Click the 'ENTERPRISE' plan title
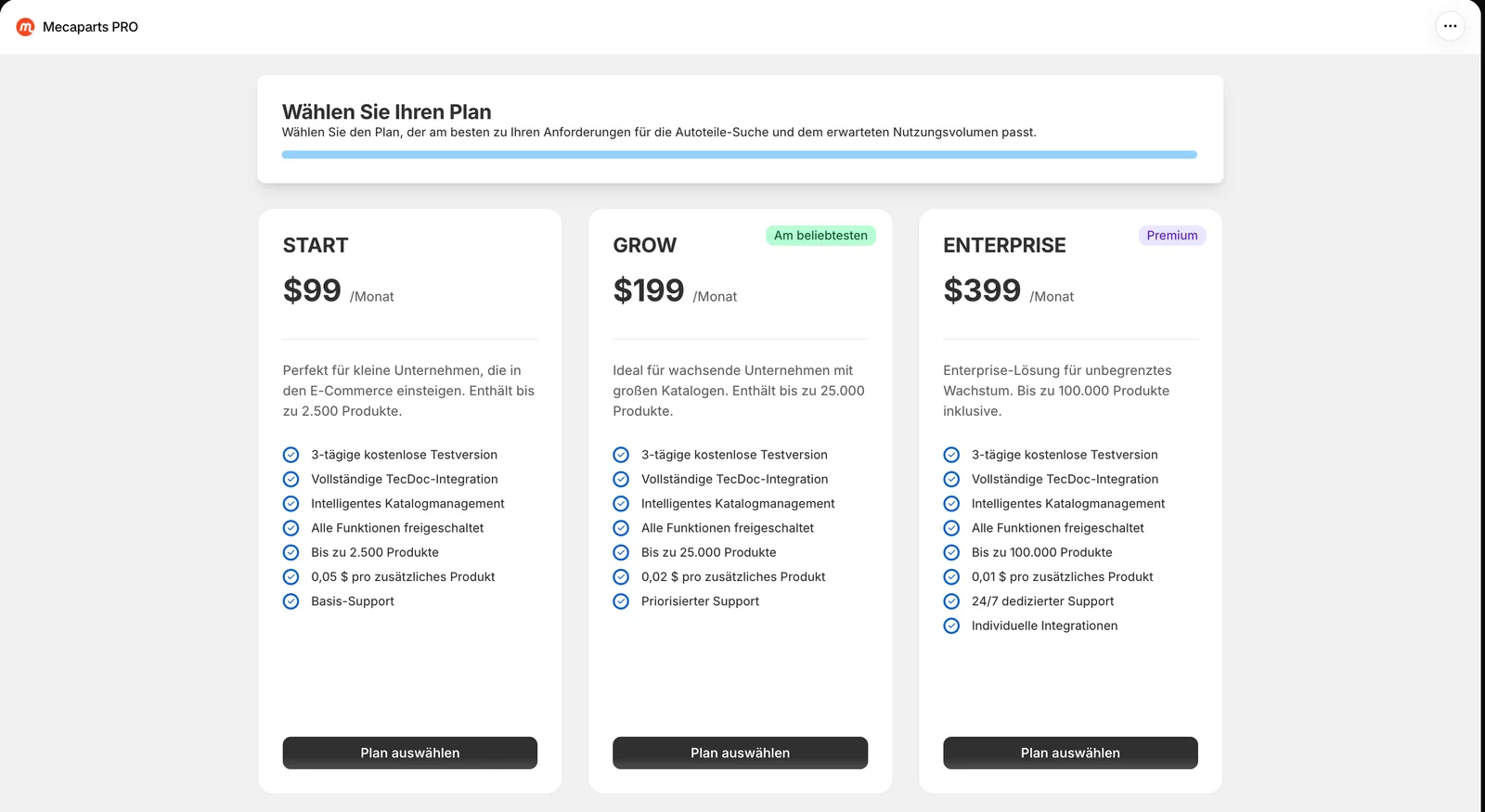The image size is (1485, 812). [1004, 246]
